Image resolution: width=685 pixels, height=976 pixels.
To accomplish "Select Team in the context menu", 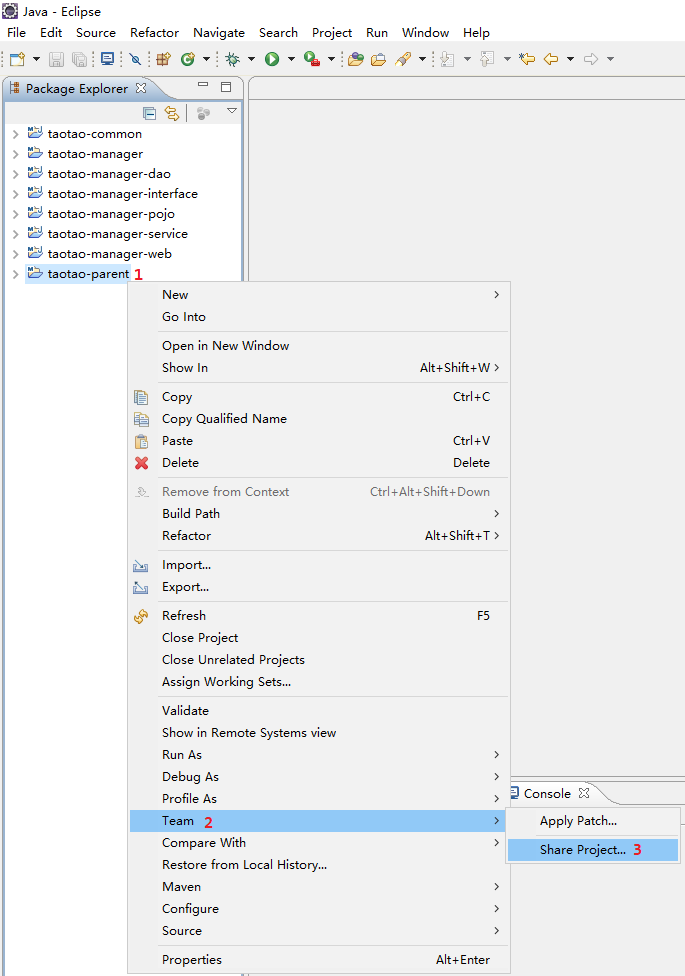I will 318,821.
